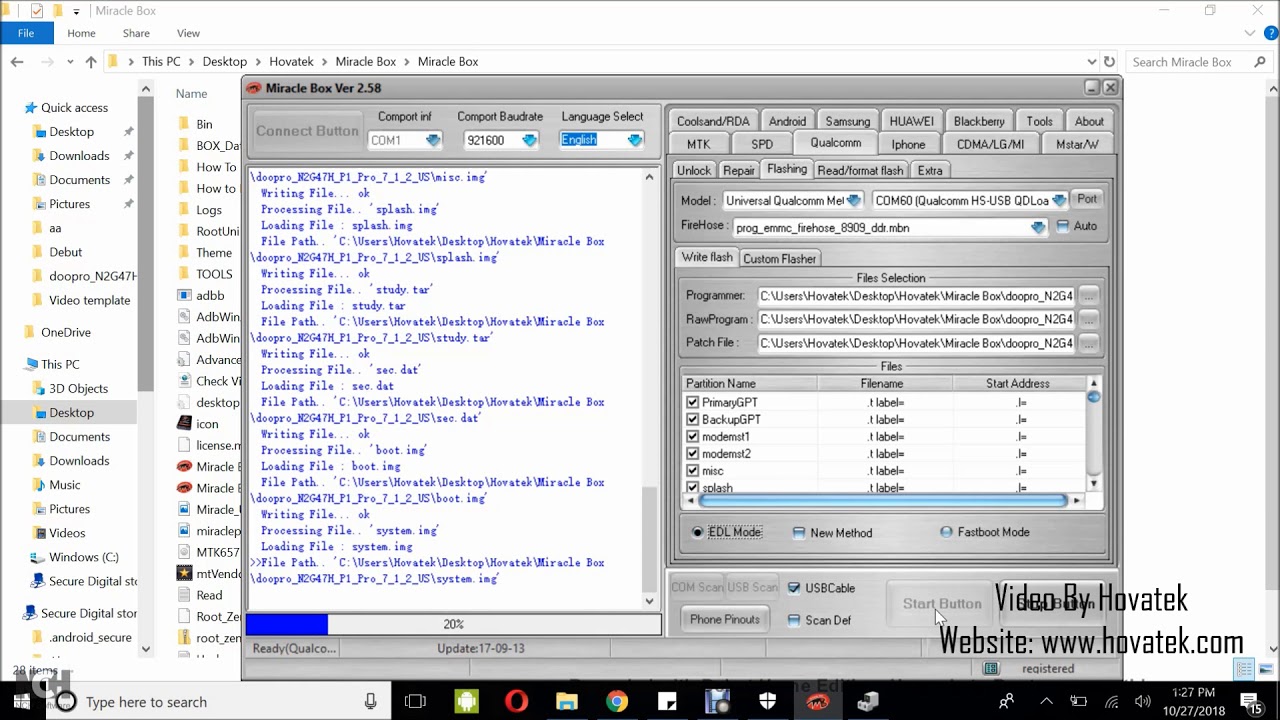The height and width of the screenshot is (720, 1280).
Task: Click the search magnifier in Explorer
Action: [x=1260, y=62]
